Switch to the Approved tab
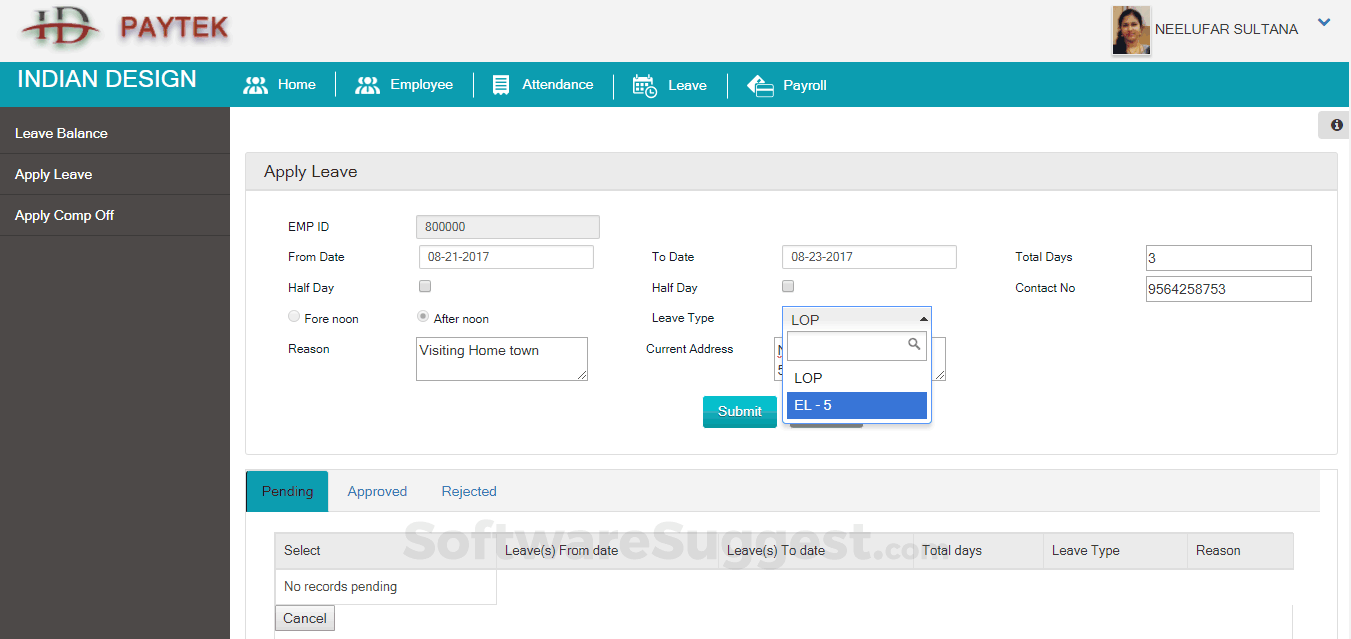The image size is (1351, 639). click(x=377, y=491)
